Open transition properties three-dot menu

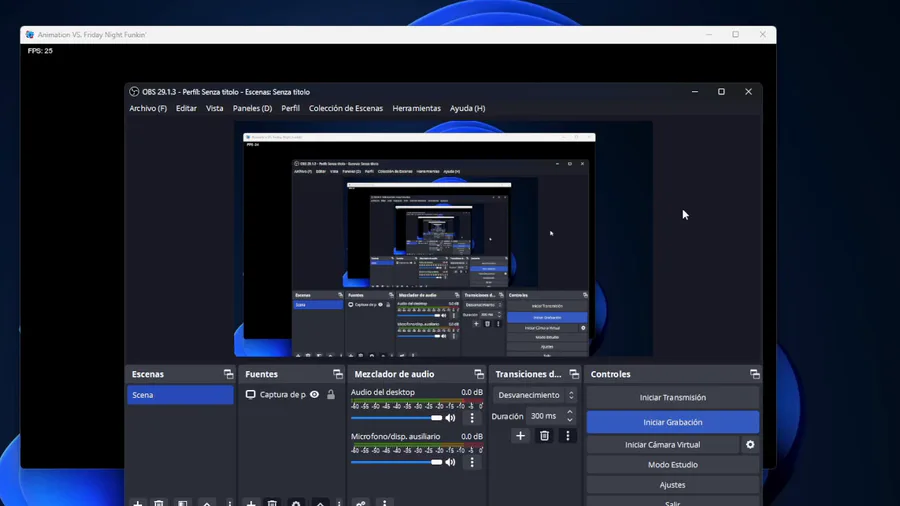coord(568,436)
